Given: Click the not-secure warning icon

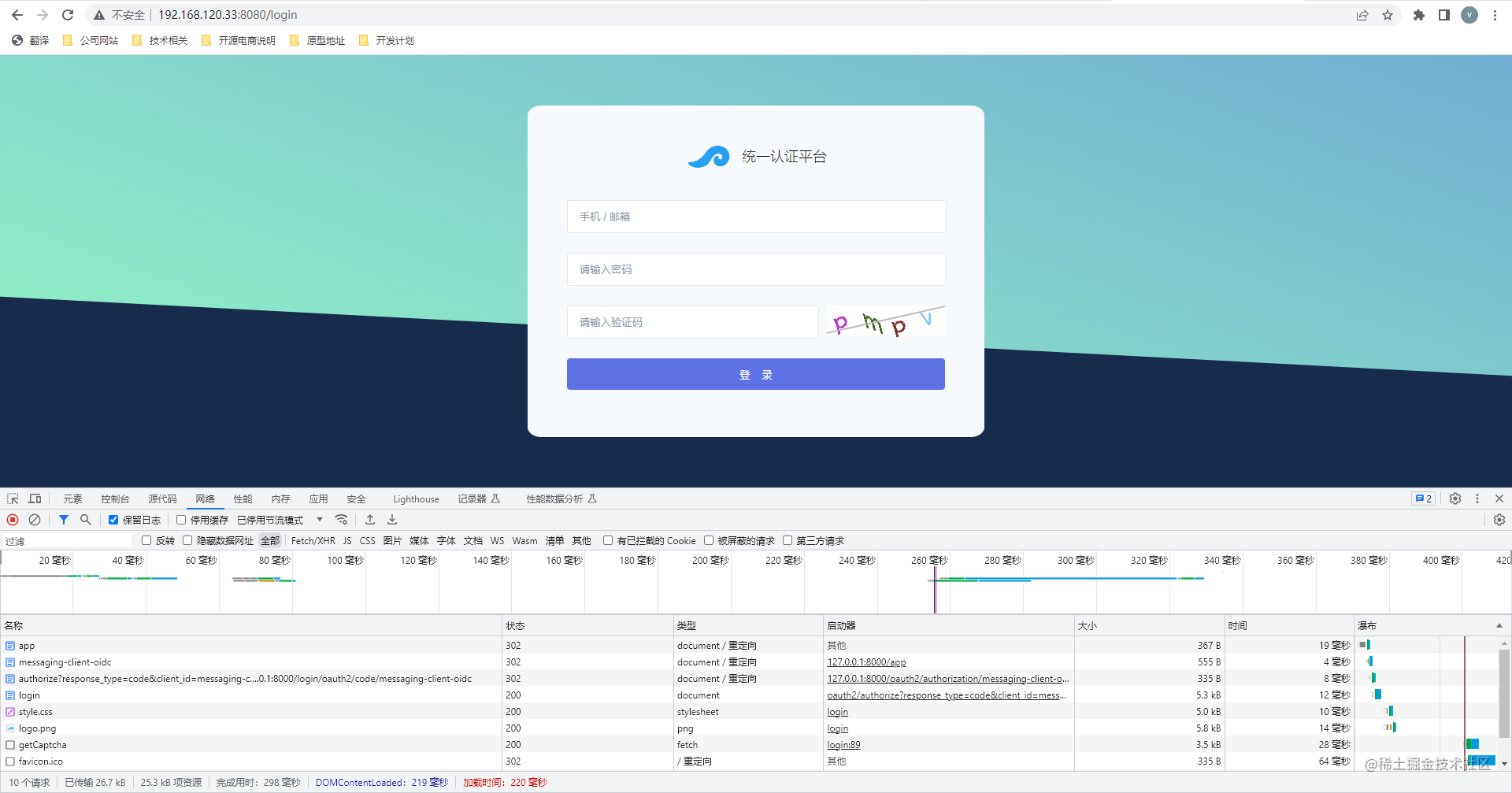Looking at the screenshot, I should click(99, 15).
